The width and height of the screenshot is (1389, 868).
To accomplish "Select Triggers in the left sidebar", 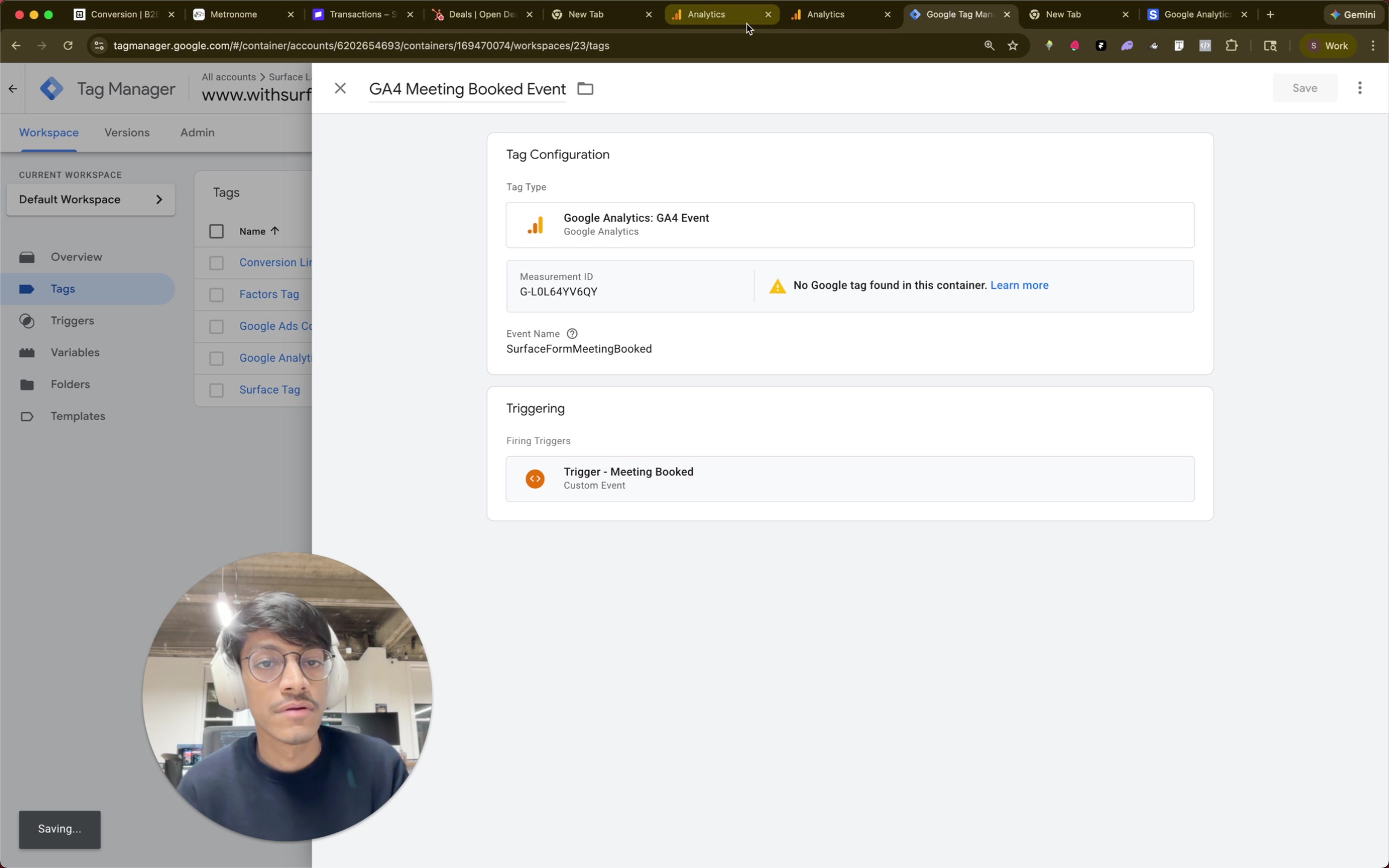I will pos(72,321).
